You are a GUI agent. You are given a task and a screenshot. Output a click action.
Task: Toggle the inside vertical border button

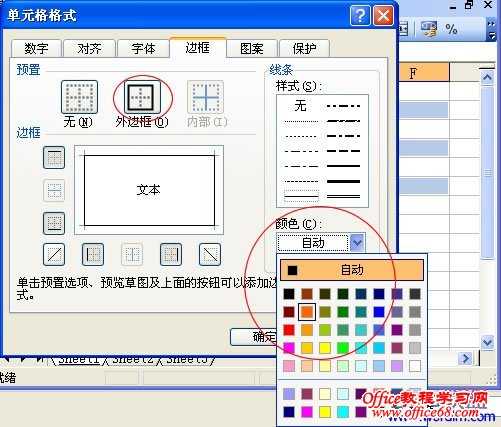coord(132,254)
